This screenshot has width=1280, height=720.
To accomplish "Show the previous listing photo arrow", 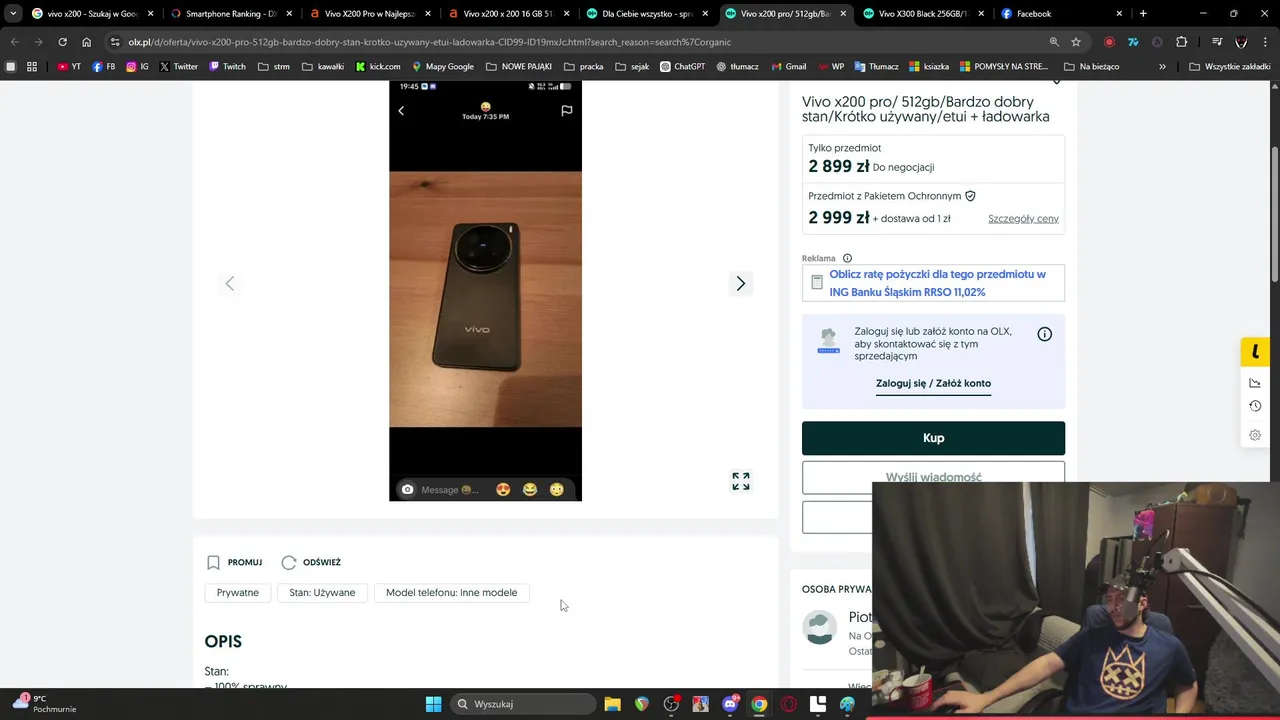I will click(x=230, y=284).
